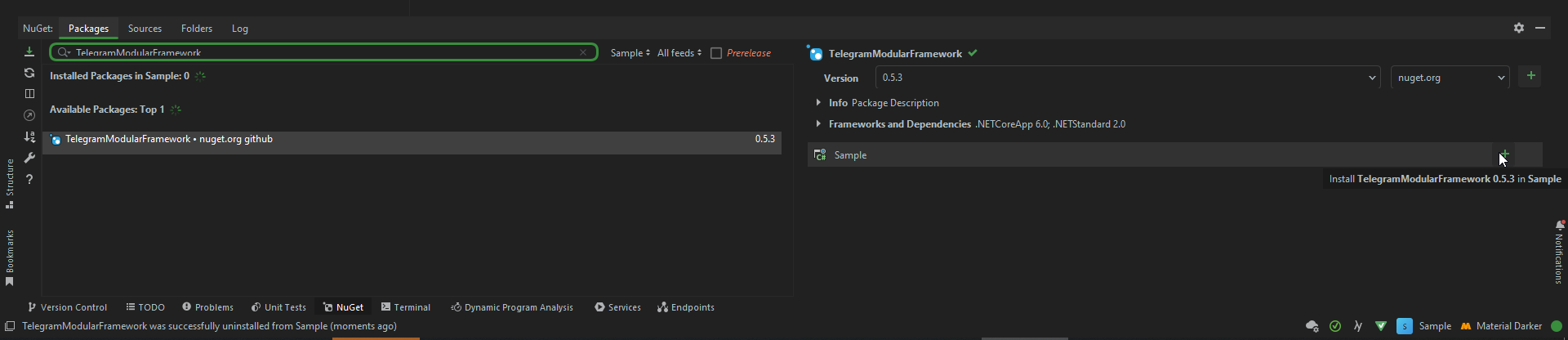Click the sort alphabetically icon
1568x340 pixels.
29,136
